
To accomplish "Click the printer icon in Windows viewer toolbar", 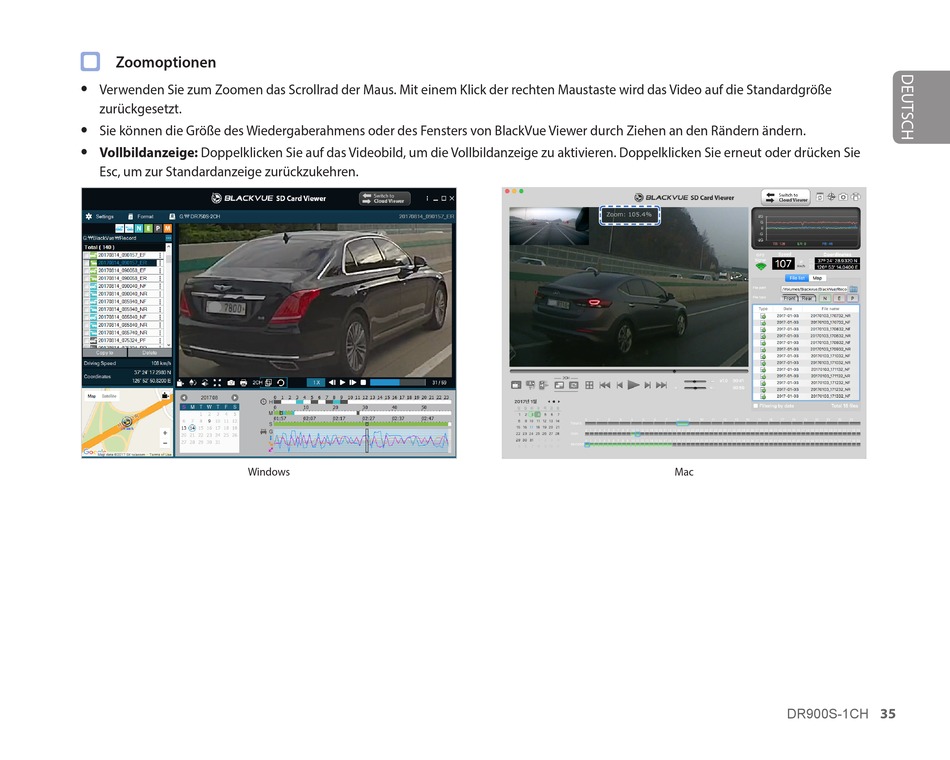I will 244,382.
